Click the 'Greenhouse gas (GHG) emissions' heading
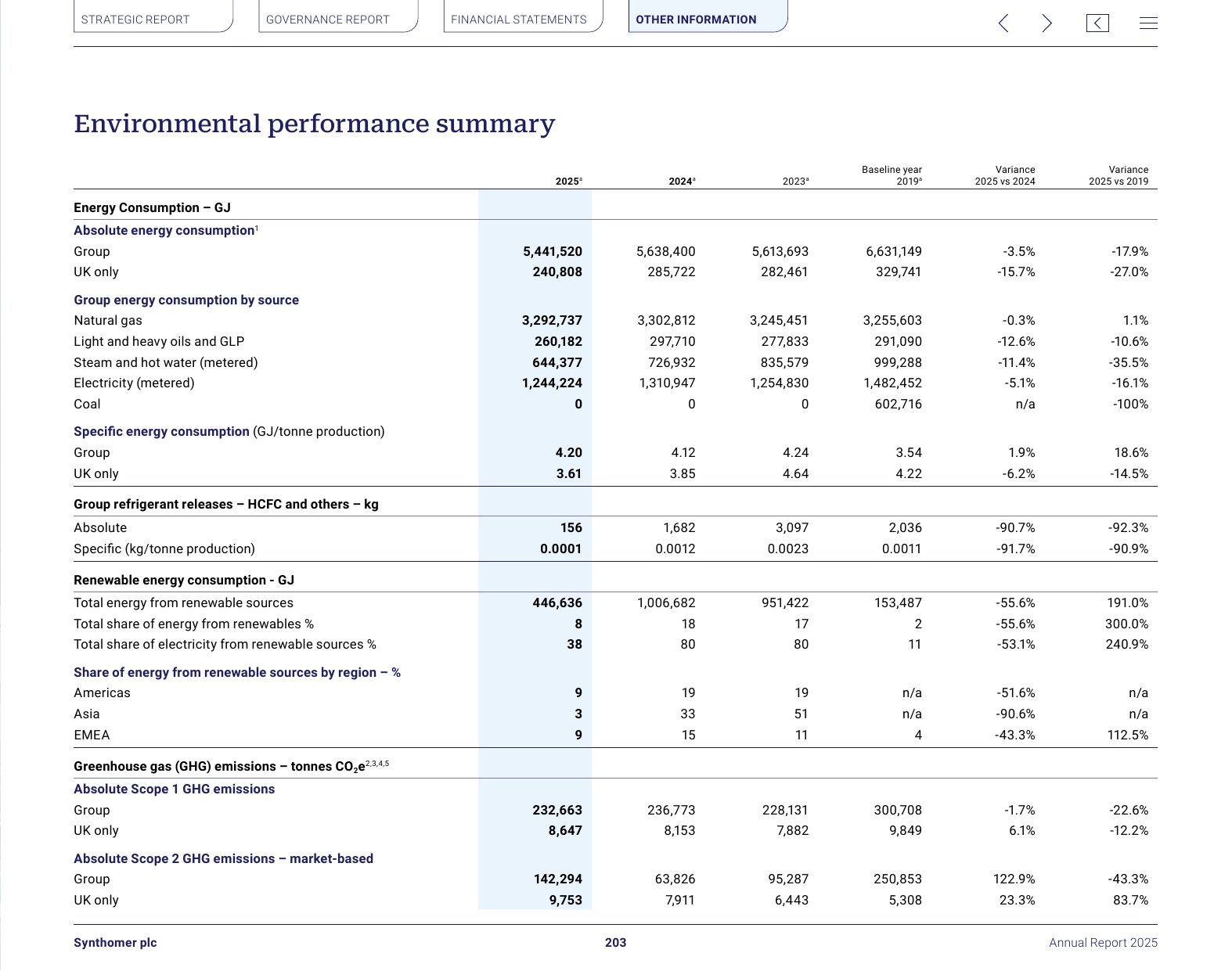1232x971 pixels. click(231, 766)
